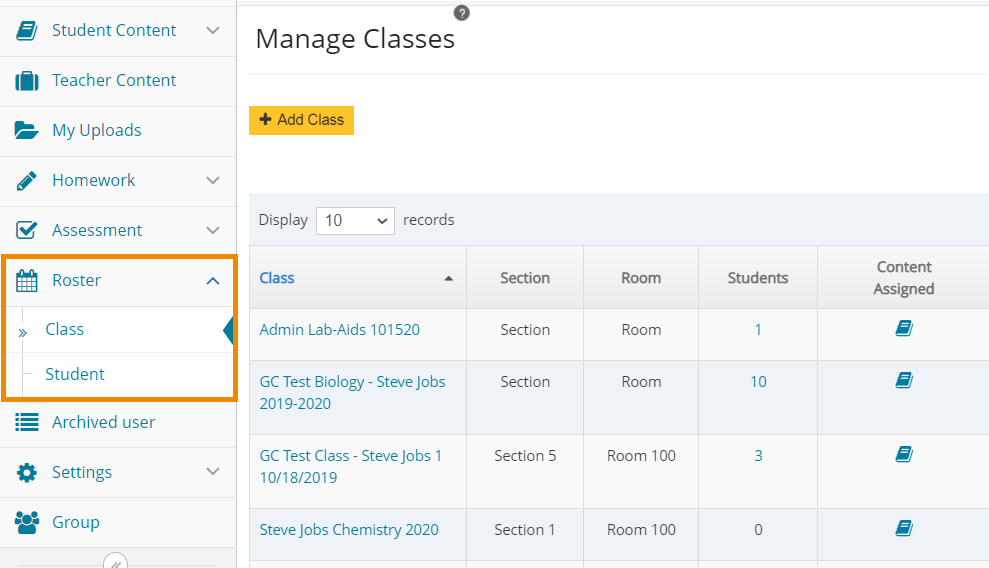Image resolution: width=989 pixels, height=568 pixels.
Task: Go to Teacher Content
Action: pyautogui.click(x=114, y=80)
